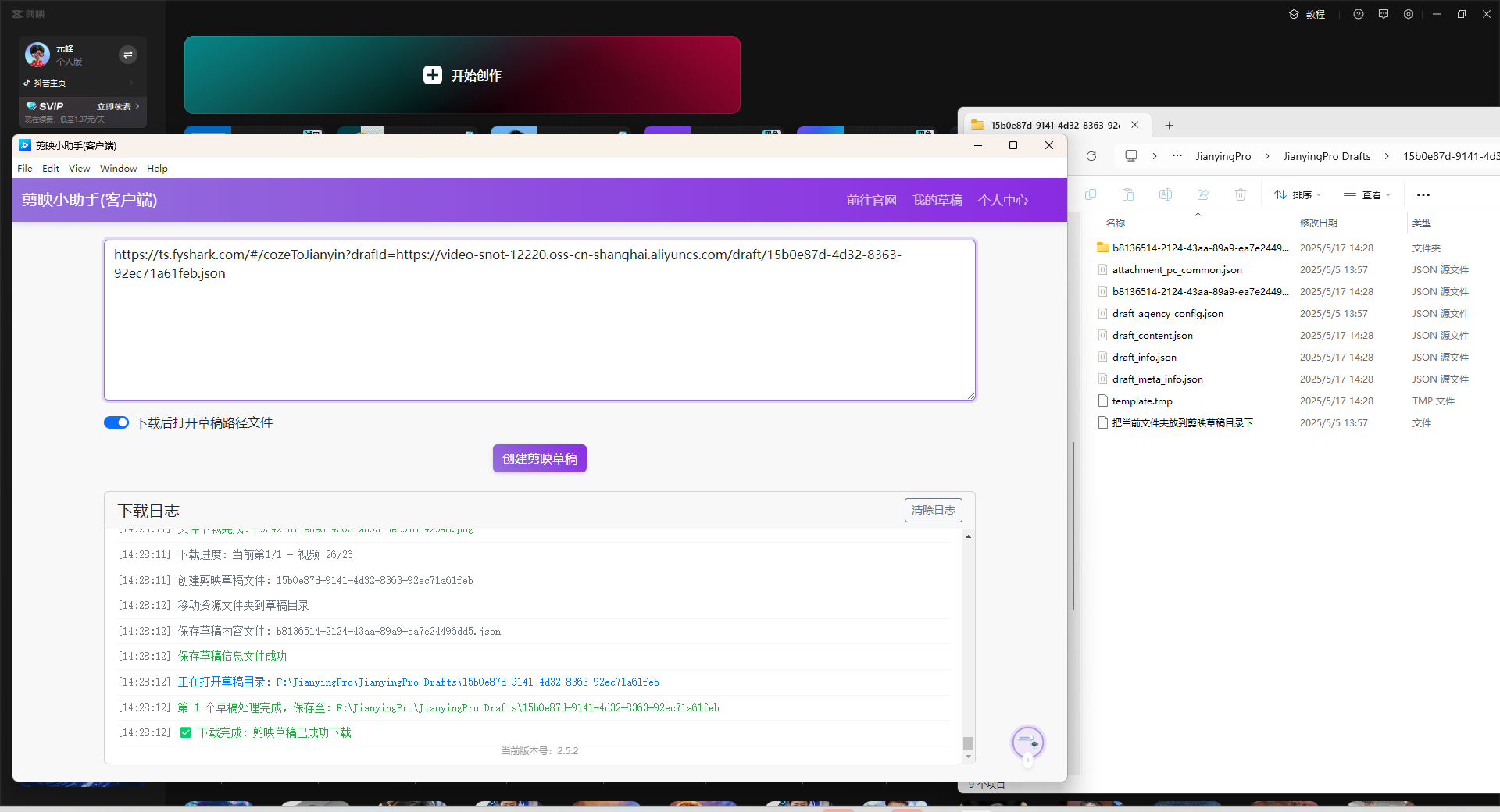Screen dimensions: 1500x812
Task: Open the Window menu in 剪映小助手
Action: 118,168
